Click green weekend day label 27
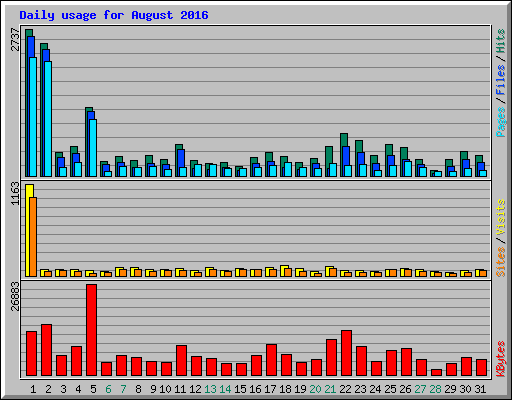The height and width of the screenshot is (400, 512). tap(420, 389)
